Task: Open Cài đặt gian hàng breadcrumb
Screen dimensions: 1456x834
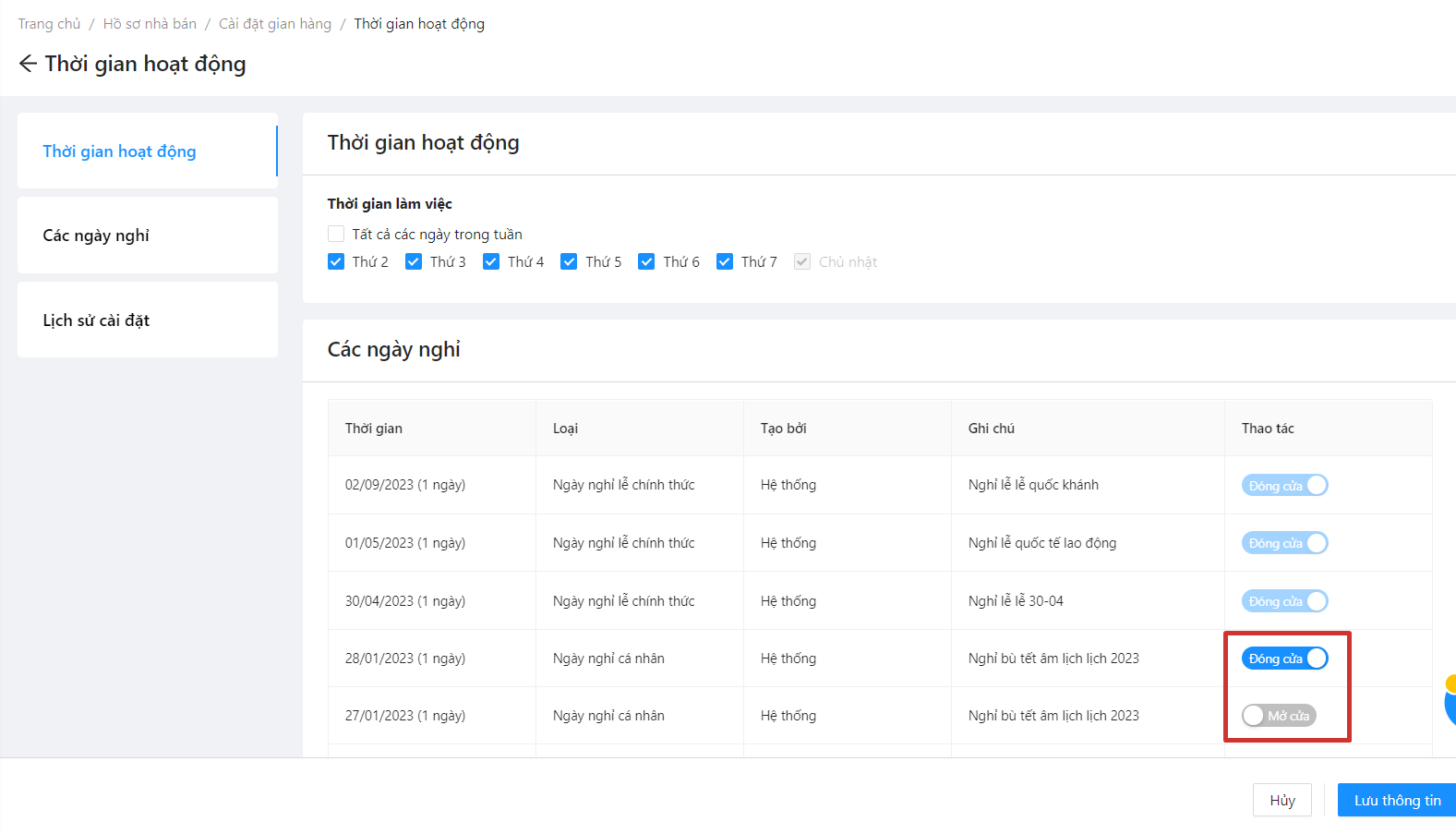Action: tap(275, 24)
